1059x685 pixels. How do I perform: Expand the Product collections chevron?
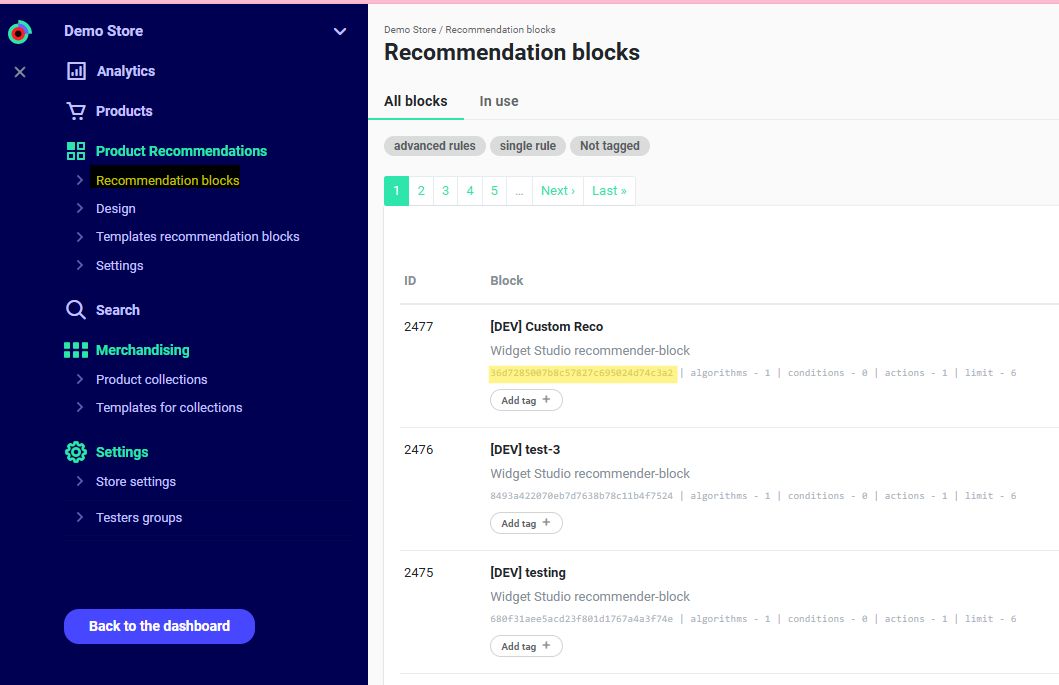pyautogui.click(x=80, y=380)
